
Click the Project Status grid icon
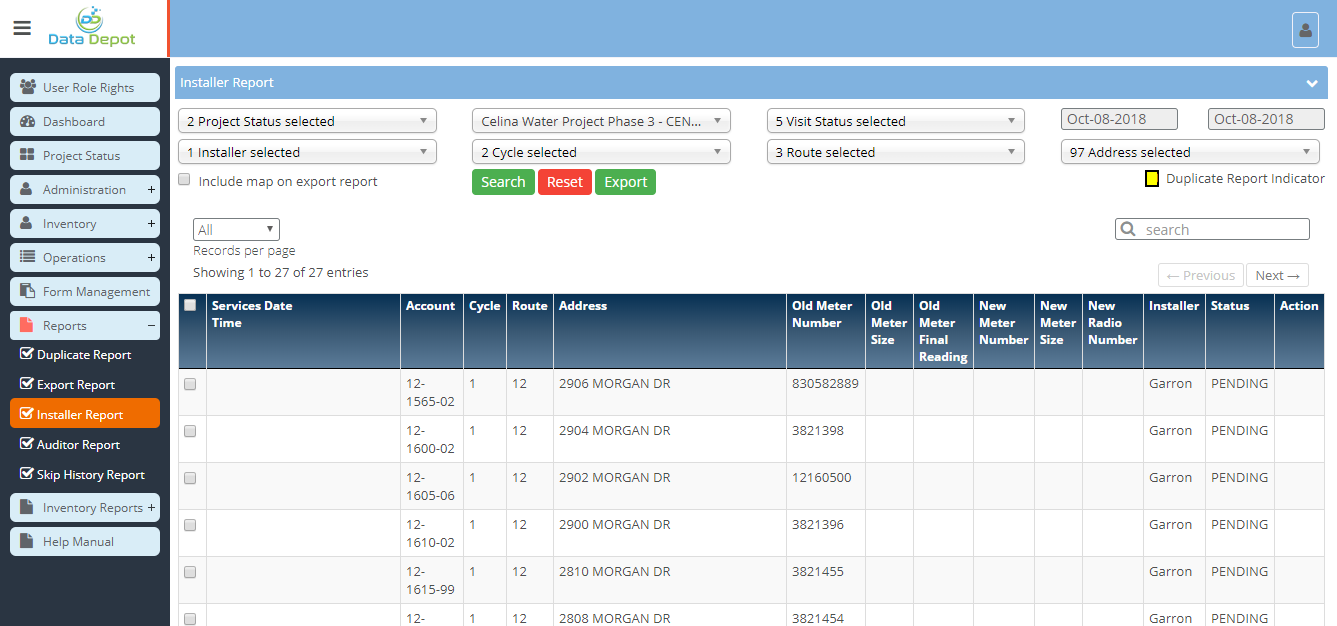28,156
